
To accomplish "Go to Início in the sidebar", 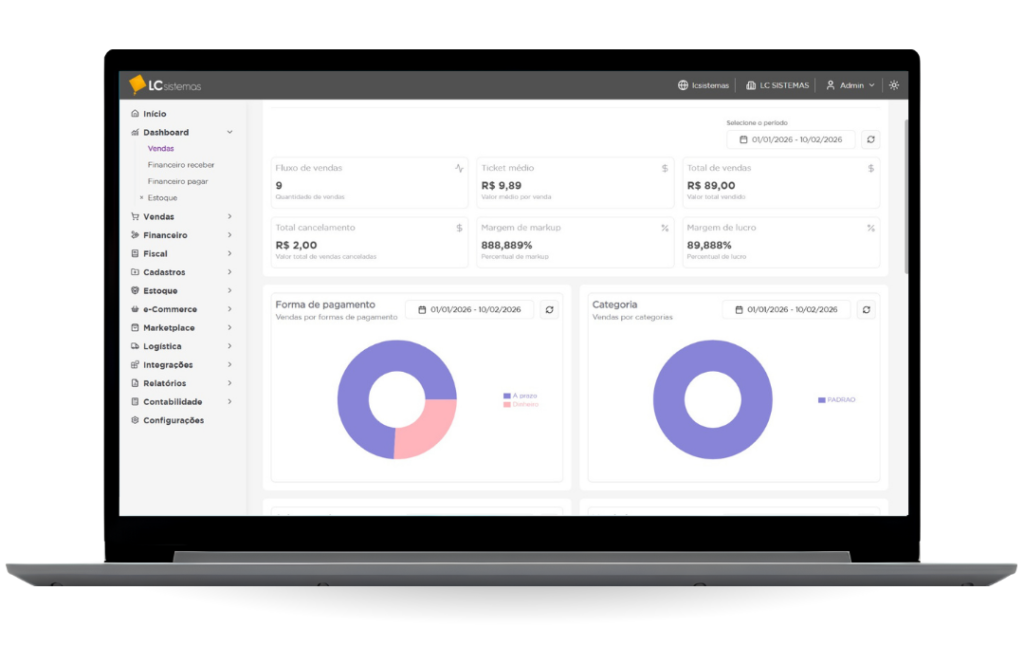I will [154, 114].
